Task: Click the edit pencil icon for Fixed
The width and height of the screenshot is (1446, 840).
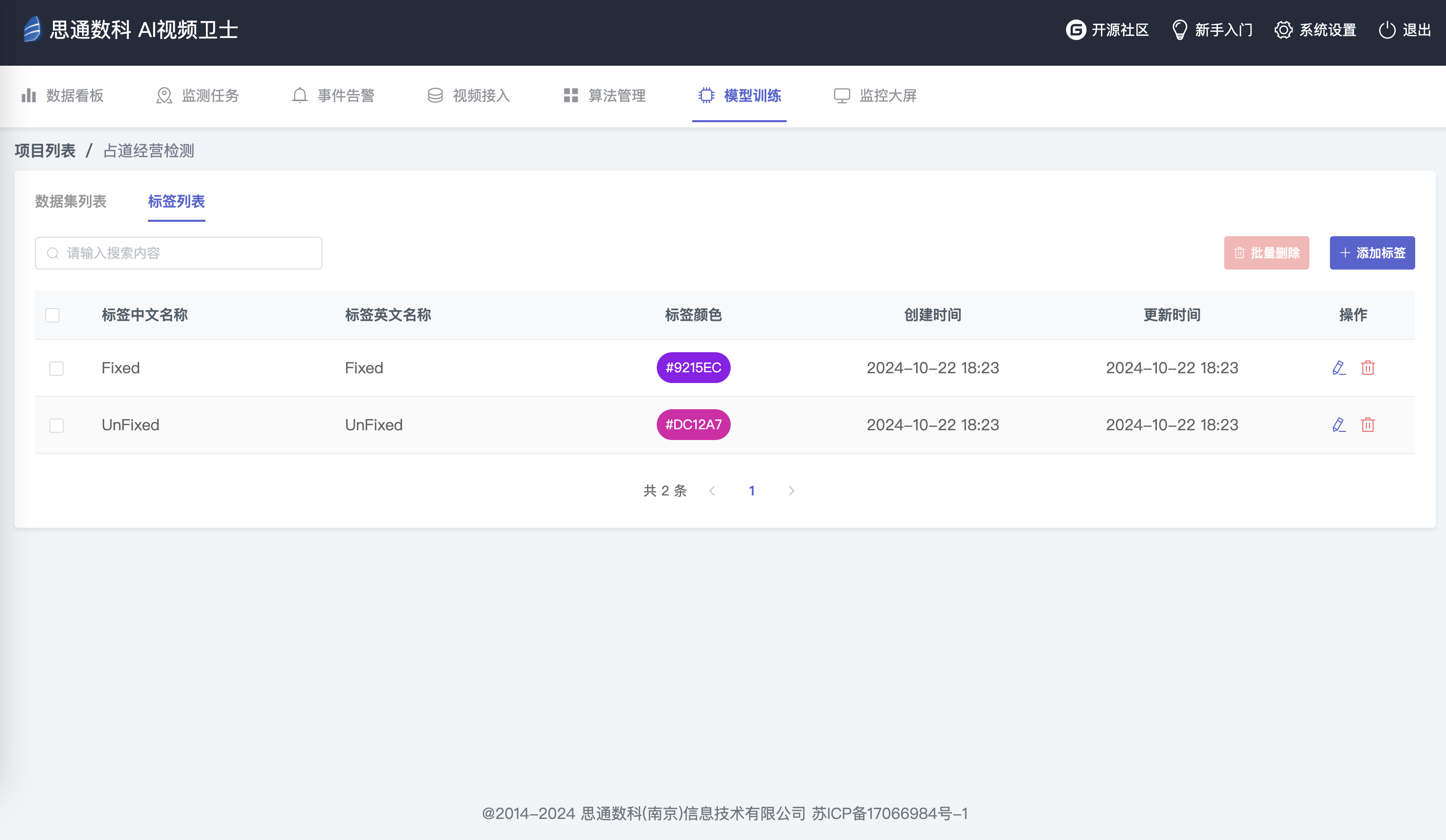Action: [1338, 368]
